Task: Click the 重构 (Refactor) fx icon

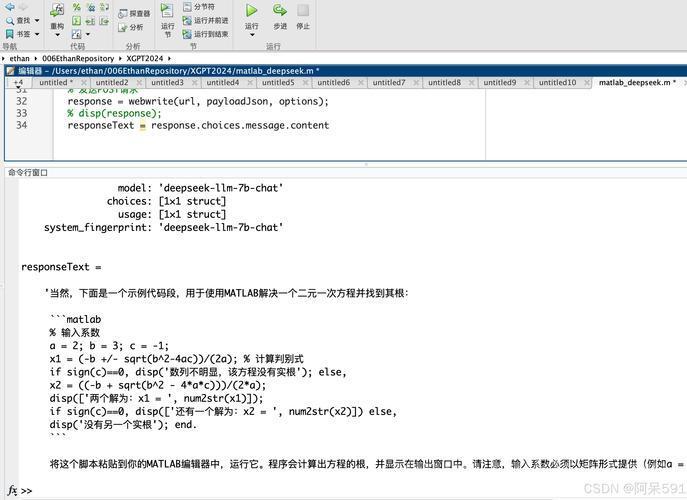Action: (57, 10)
